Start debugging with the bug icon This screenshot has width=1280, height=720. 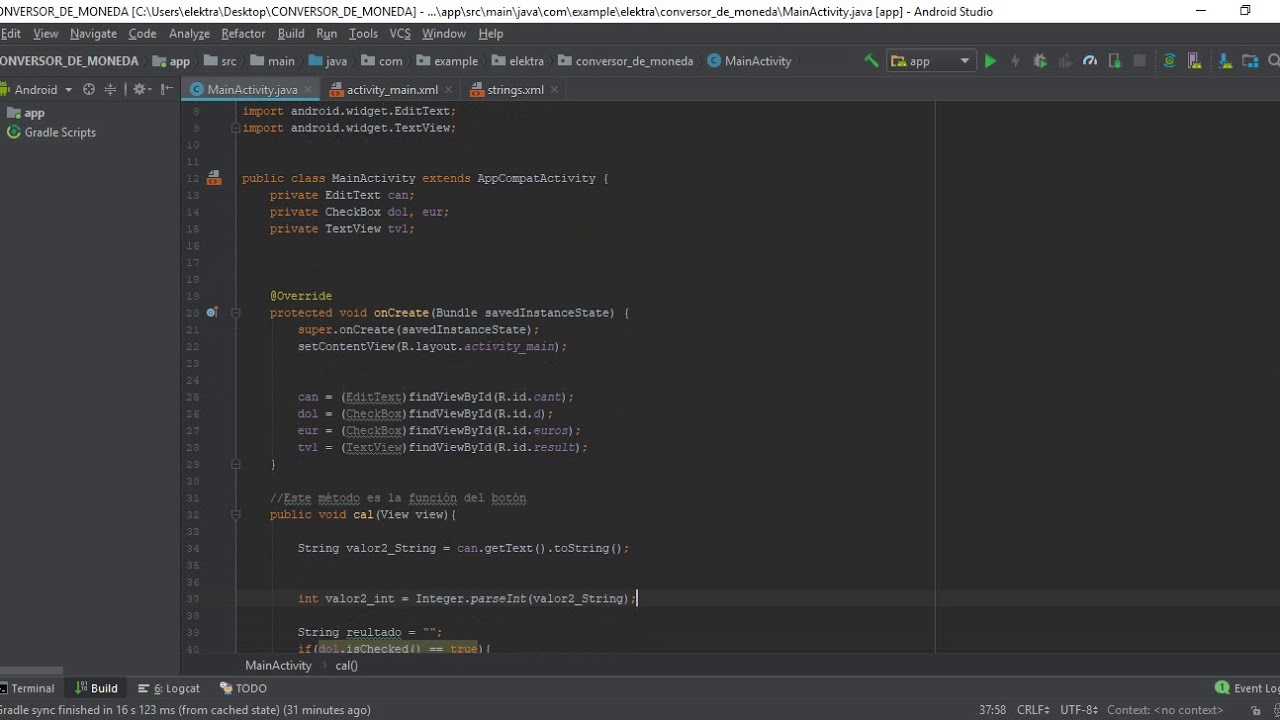click(x=1040, y=61)
